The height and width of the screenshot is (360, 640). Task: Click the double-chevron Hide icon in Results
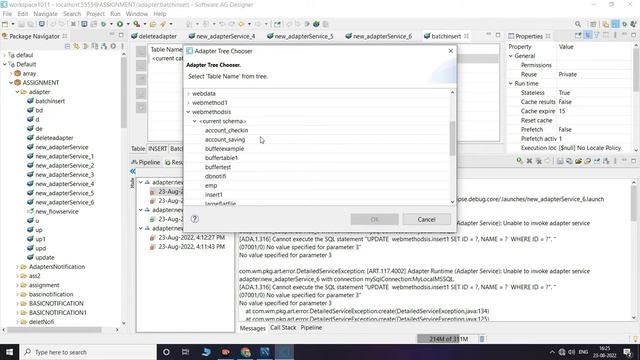133,171
